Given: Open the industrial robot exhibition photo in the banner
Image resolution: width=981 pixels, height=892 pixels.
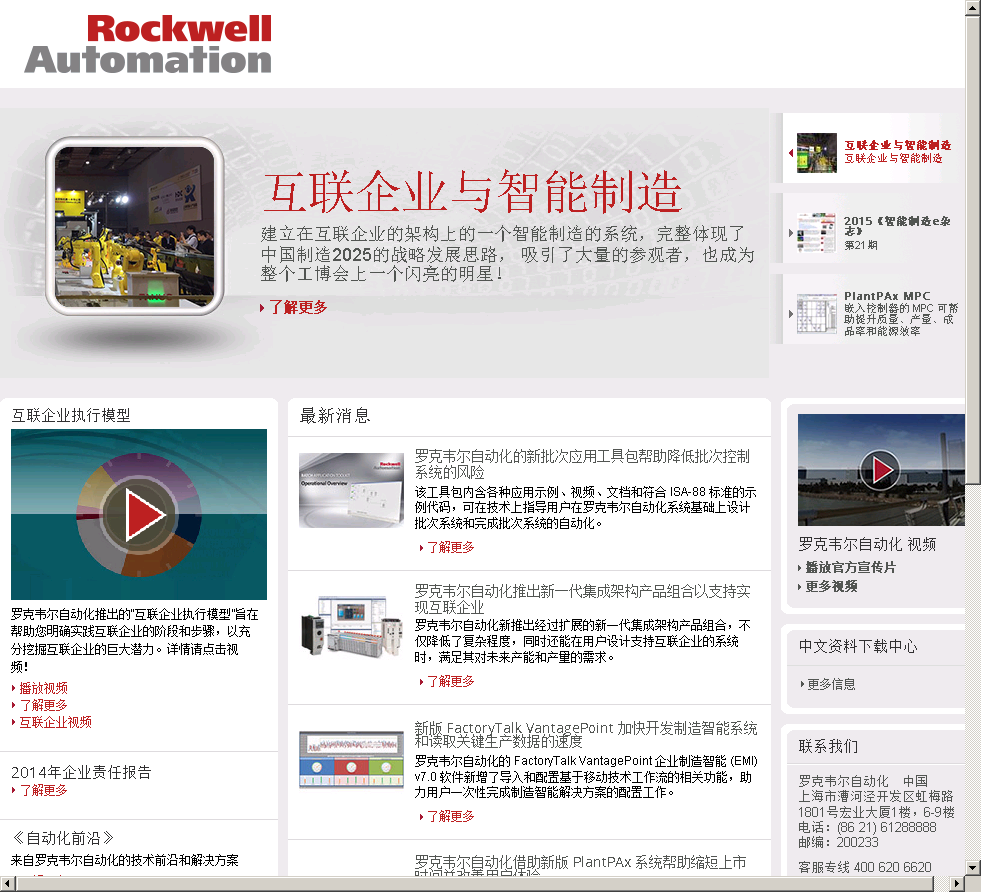Looking at the screenshot, I should point(135,226).
